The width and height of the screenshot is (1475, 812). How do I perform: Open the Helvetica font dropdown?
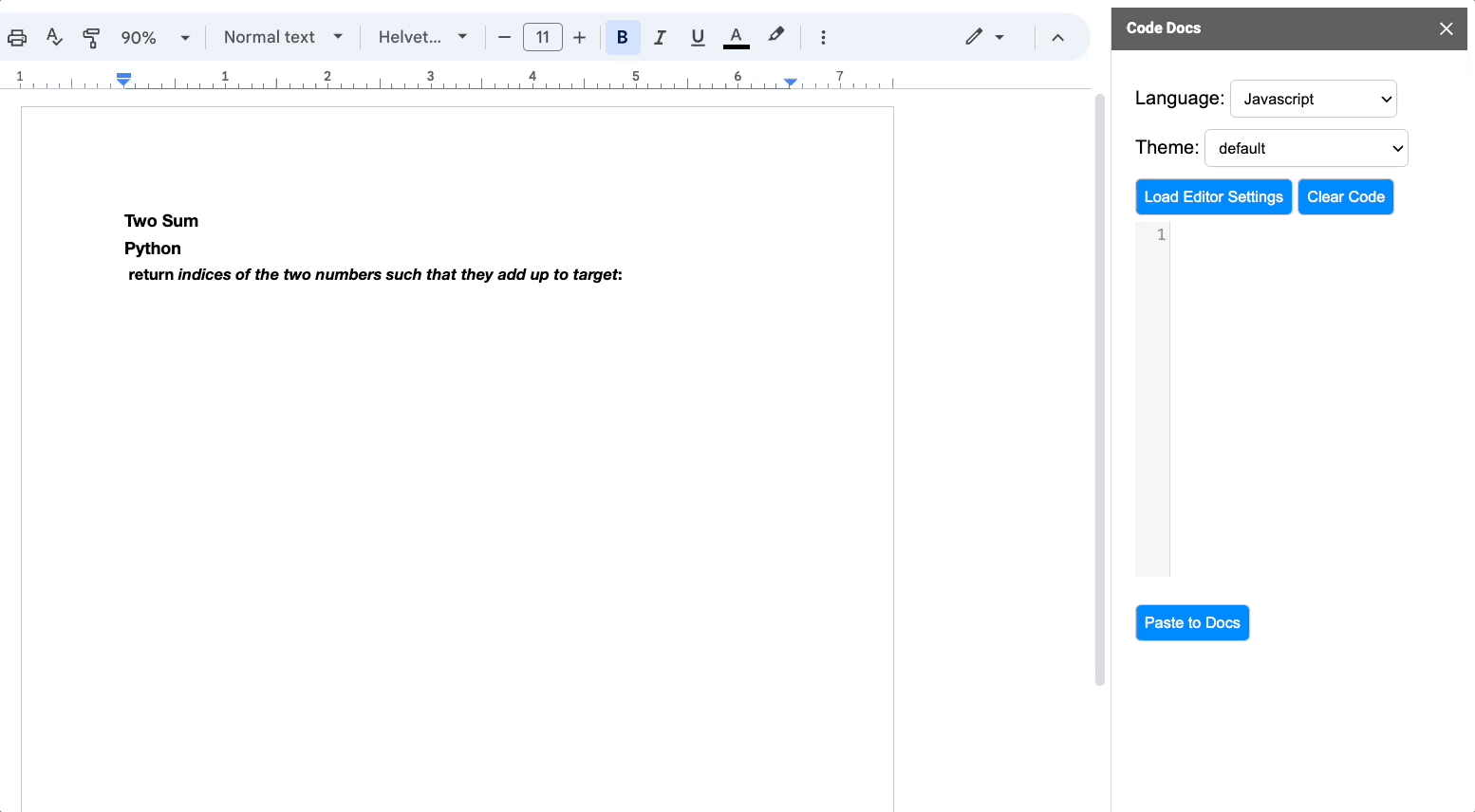tap(422, 38)
